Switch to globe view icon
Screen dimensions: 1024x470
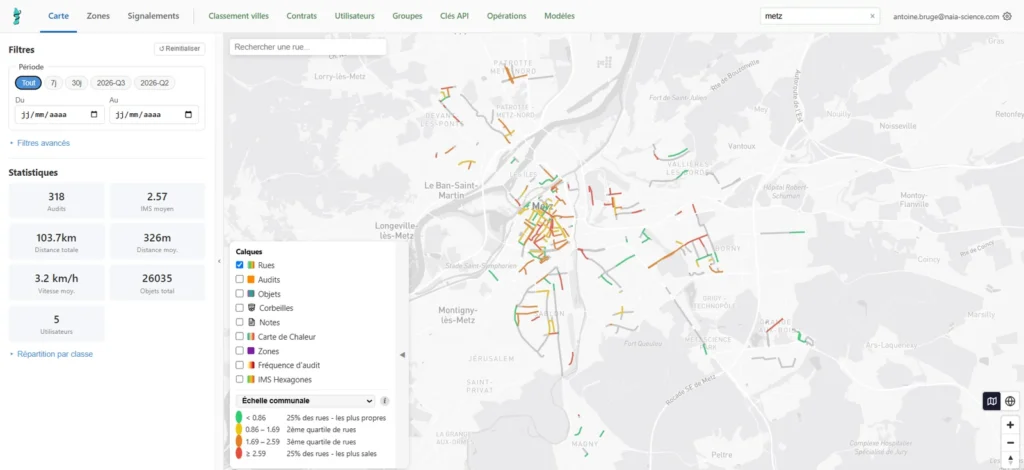(1010, 401)
